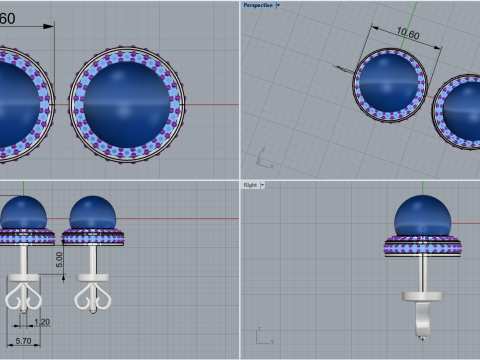Click the Perspective viewport title label
480x360 pixels.
coord(258,5)
